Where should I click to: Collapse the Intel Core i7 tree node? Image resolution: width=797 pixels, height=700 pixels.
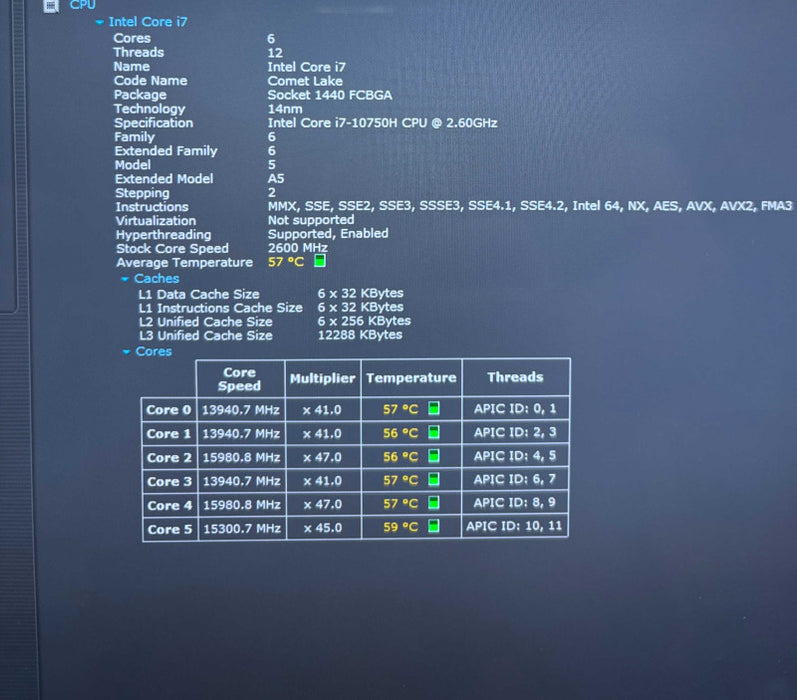pos(100,22)
